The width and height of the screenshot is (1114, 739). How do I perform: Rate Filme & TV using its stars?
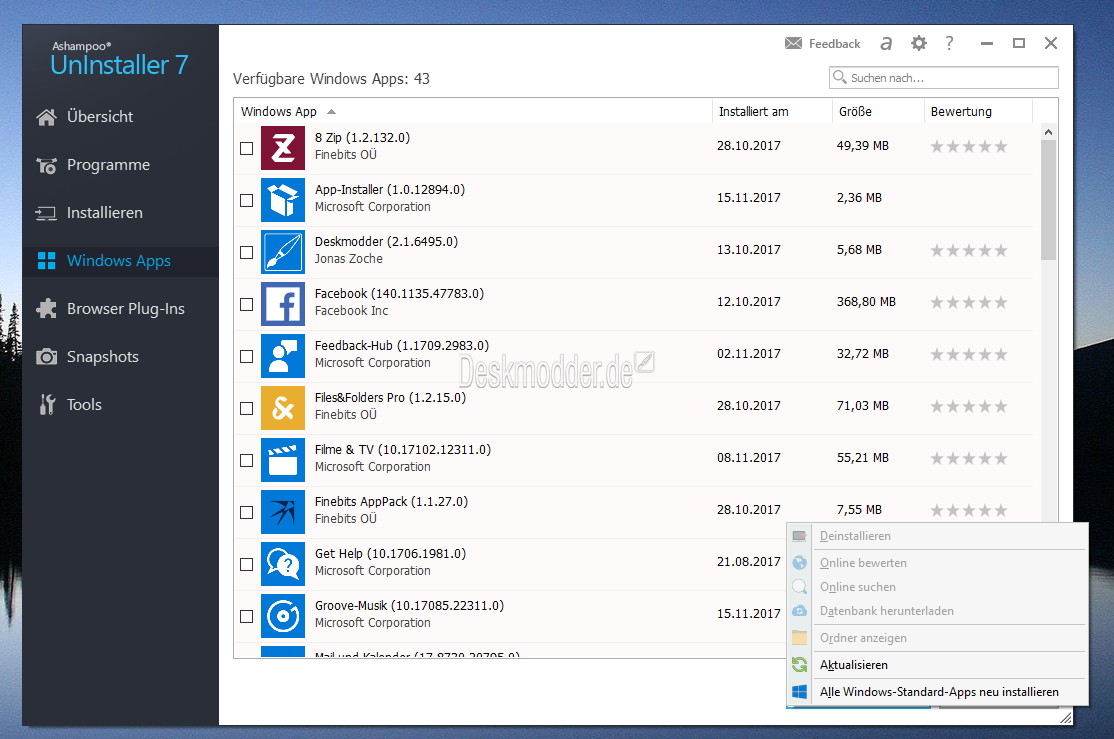click(969, 458)
